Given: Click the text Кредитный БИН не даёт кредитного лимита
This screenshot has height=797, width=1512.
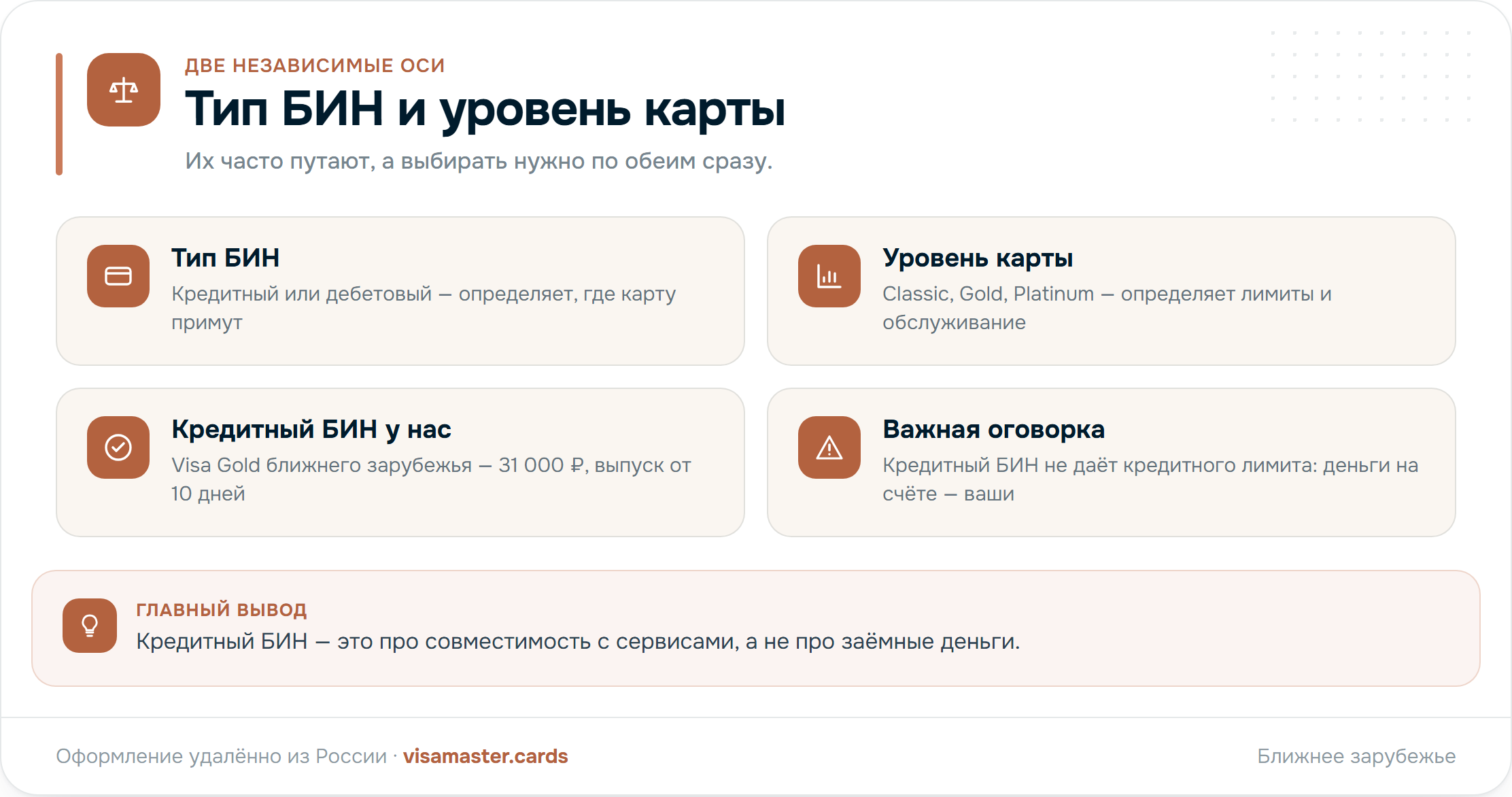Looking at the screenshot, I should click(x=1150, y=479).
